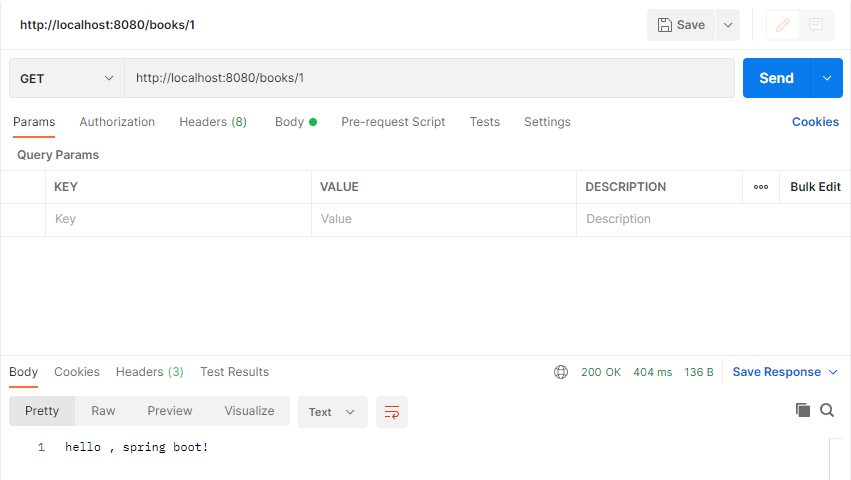This screenshot has height=480, width=851.
Task: Click the request URL input field
Action: coord(430,78)
